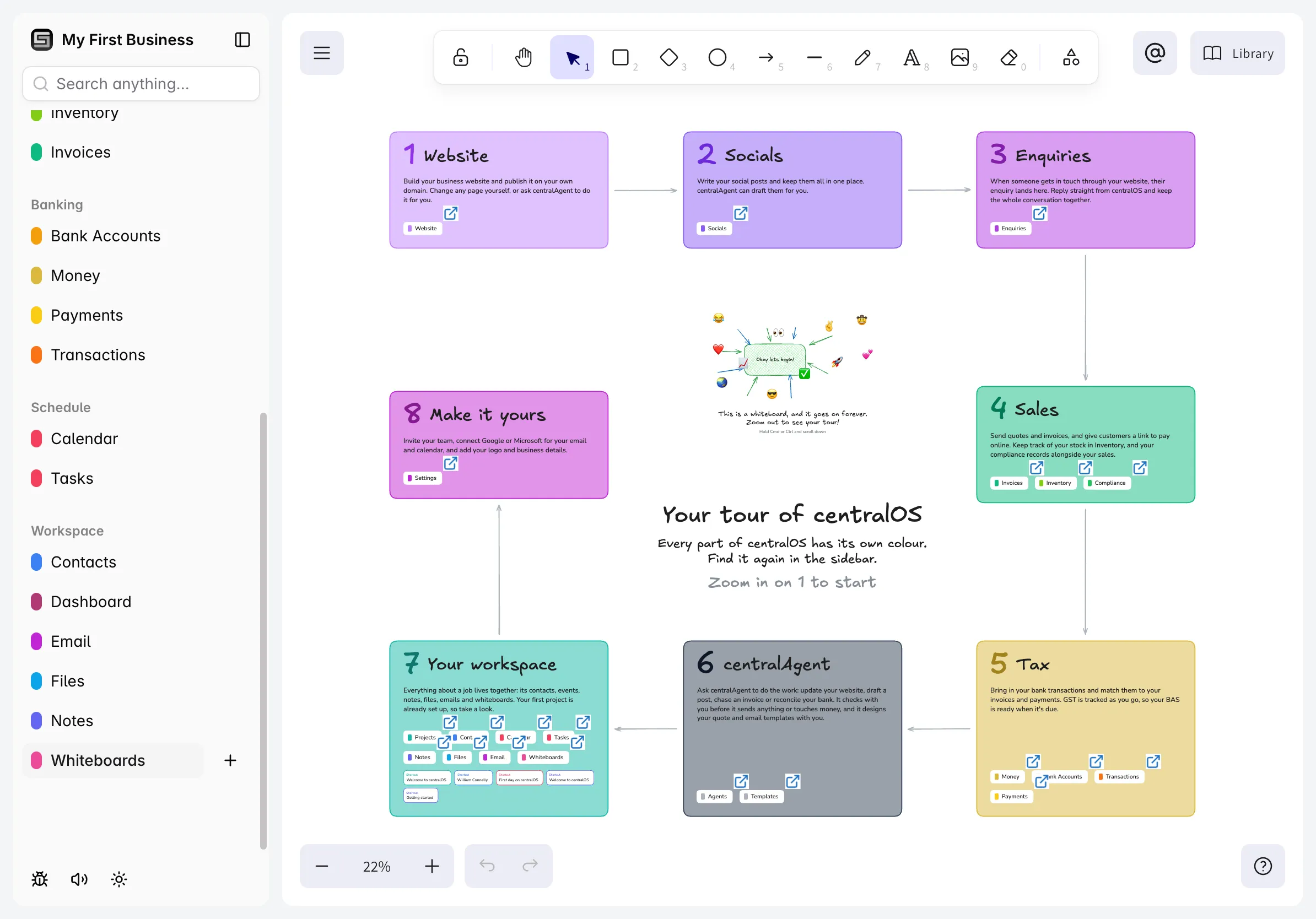This screenshot has width=1316, height=919.
Task: Select the Arrow drawing tool
Action: (766, 57)
